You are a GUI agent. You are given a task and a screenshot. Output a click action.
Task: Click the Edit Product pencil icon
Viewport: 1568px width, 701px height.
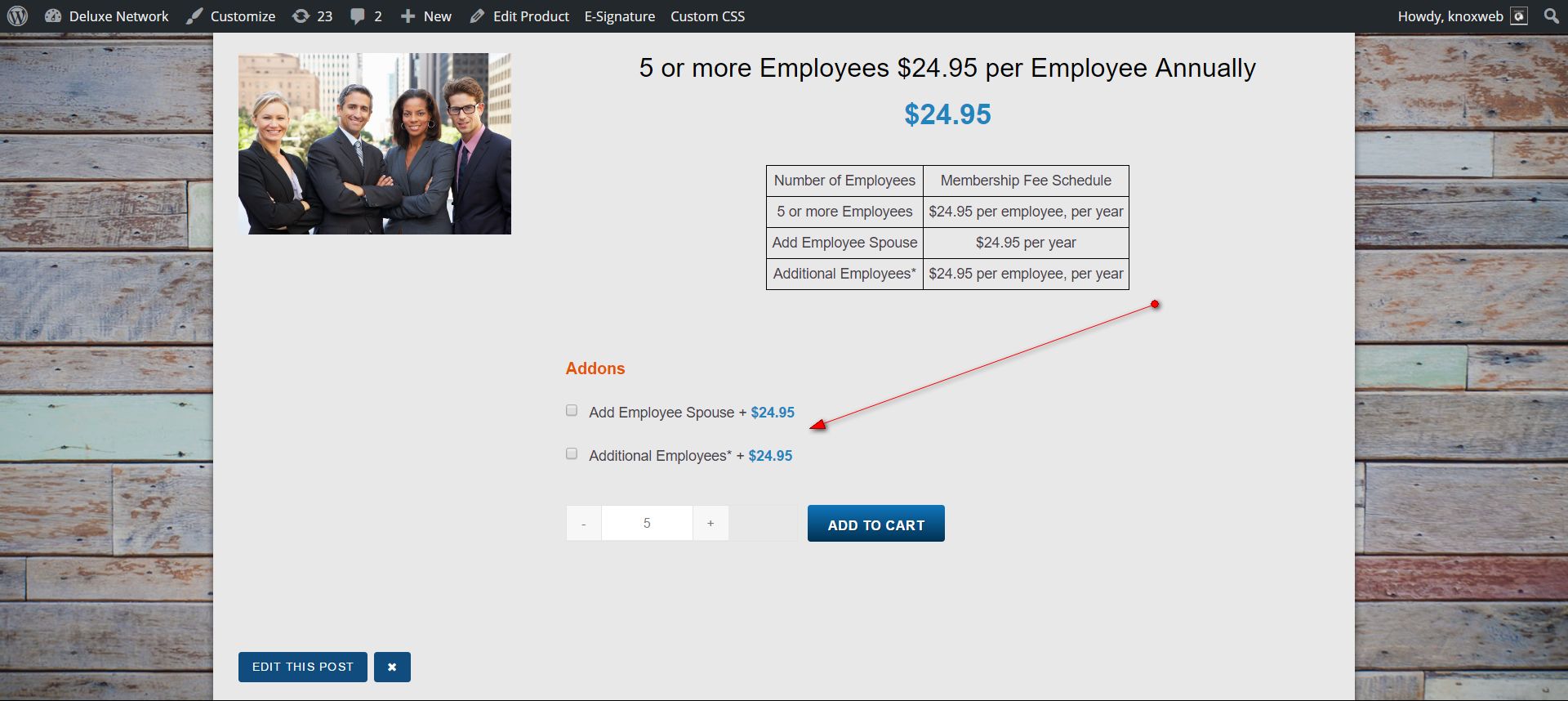[x=478, y=16]
